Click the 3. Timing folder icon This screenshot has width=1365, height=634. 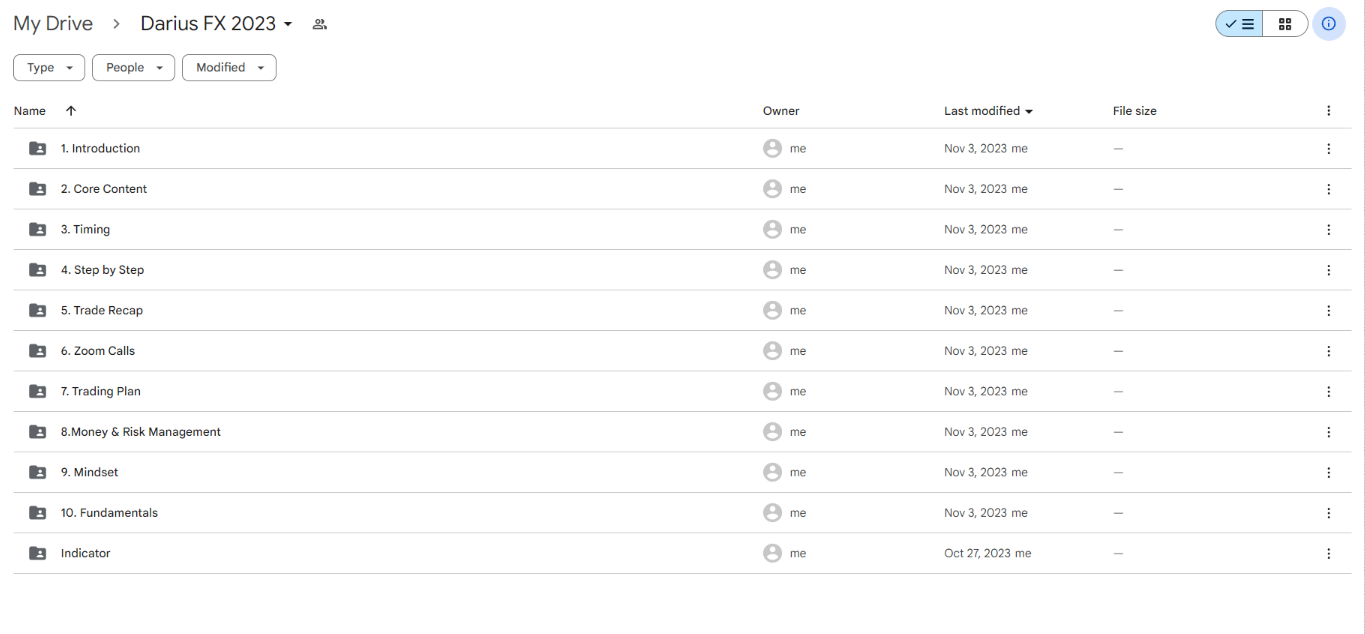pyautogui.click(x=38, y=230)
